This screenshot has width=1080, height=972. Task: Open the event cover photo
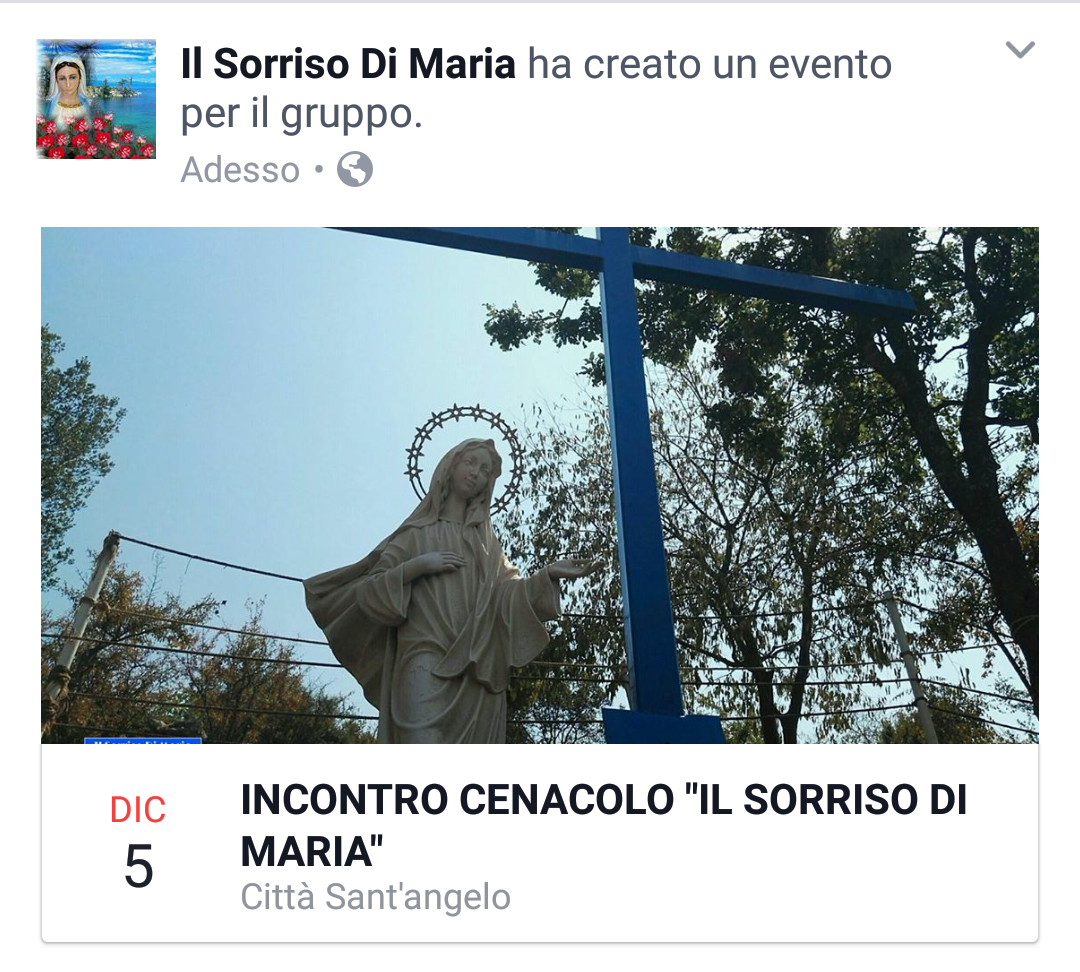click(x=540, y=485)
